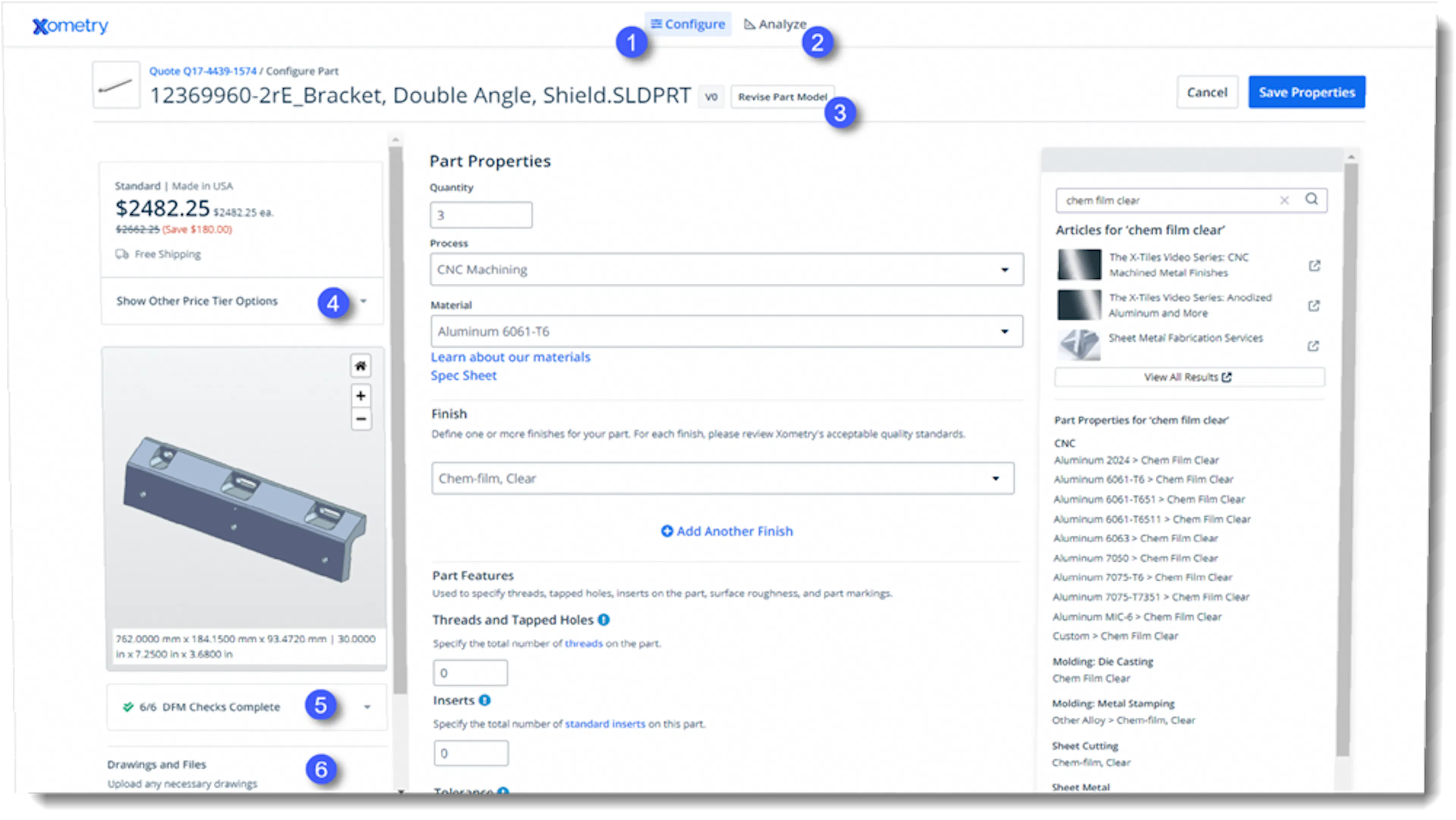Click the threads count input field

point(470,673)
